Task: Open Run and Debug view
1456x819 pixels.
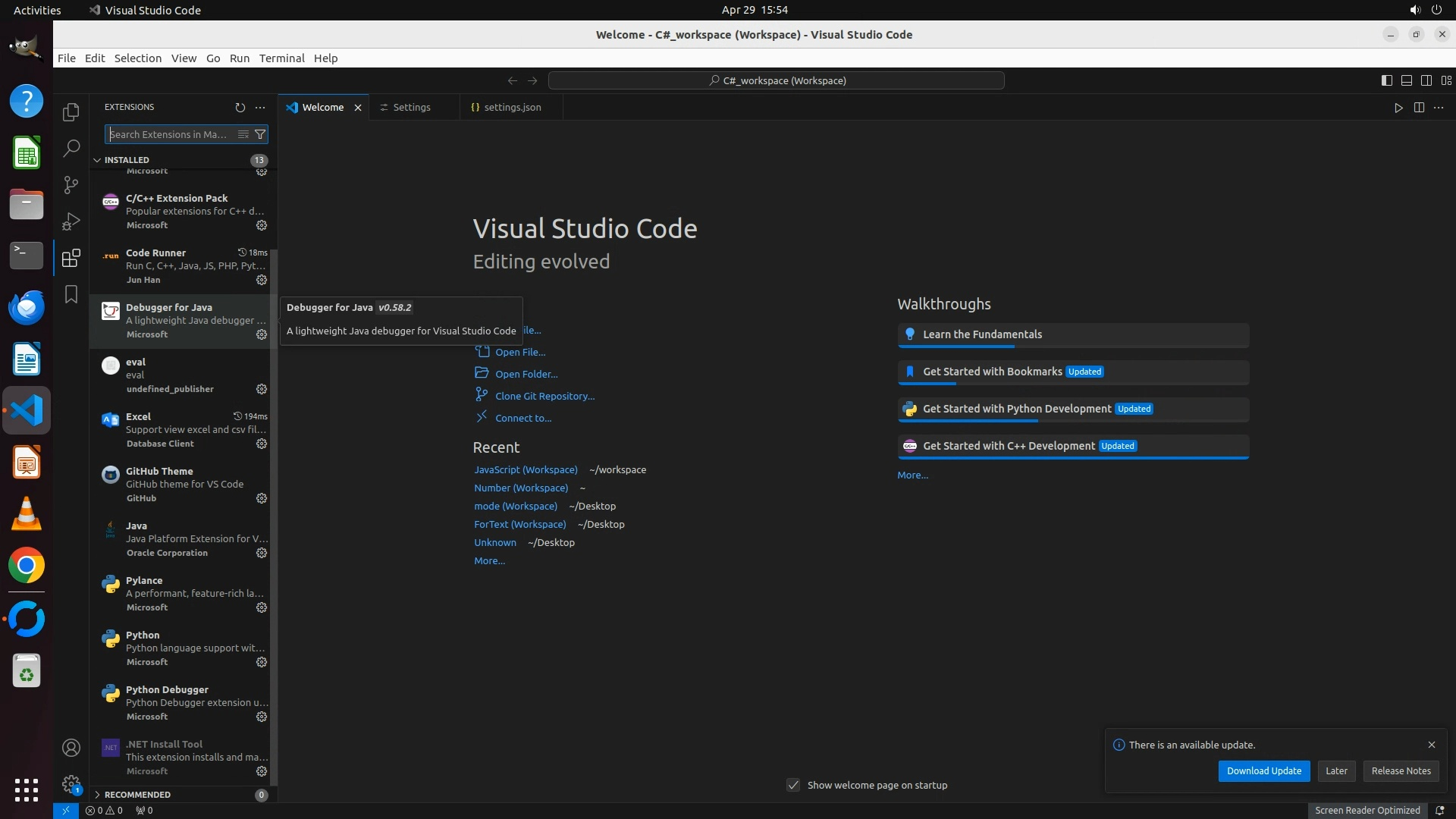Action: [71, 221]
